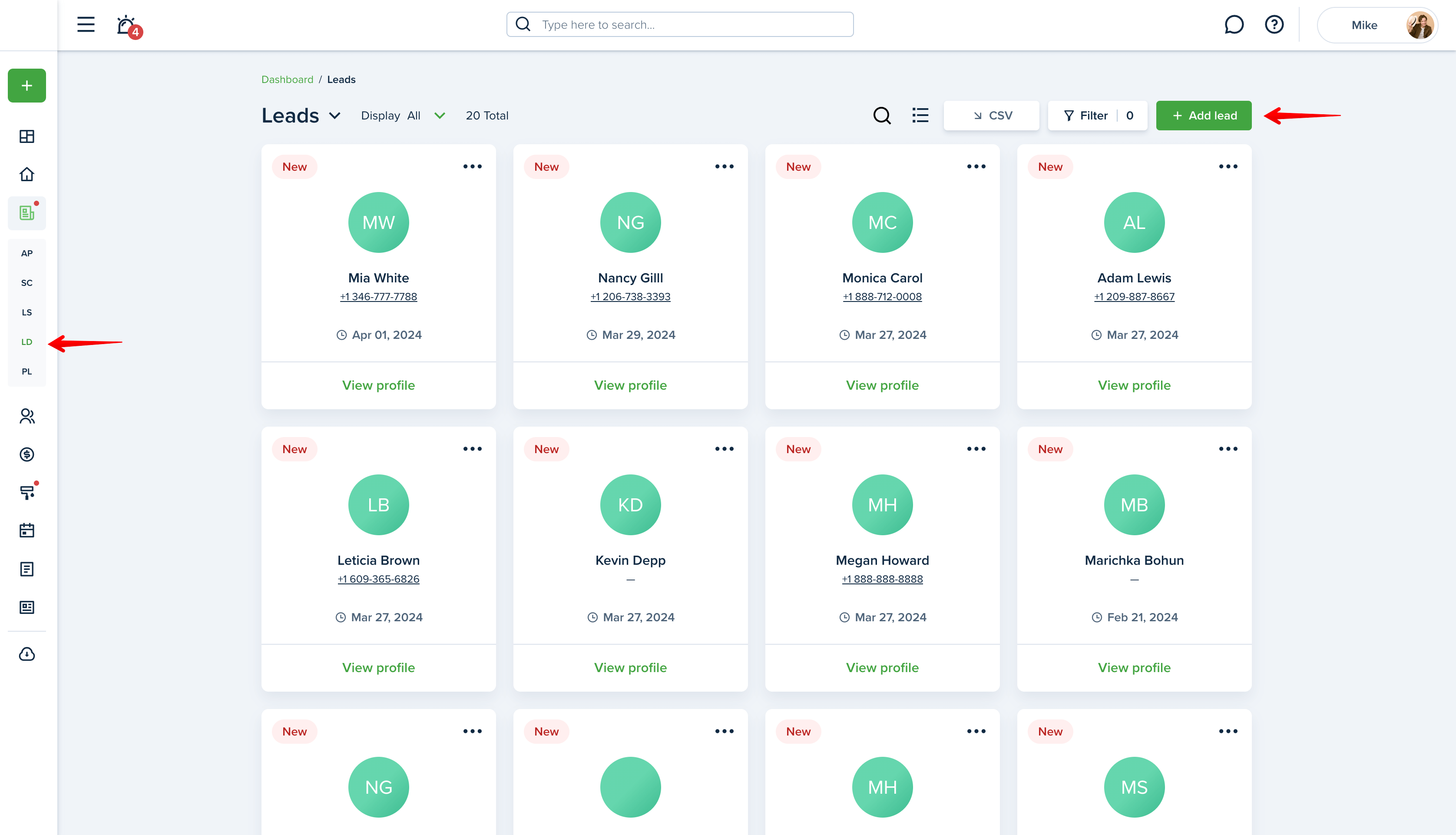Go to Dashboard breadcrumb

(287, 79)
